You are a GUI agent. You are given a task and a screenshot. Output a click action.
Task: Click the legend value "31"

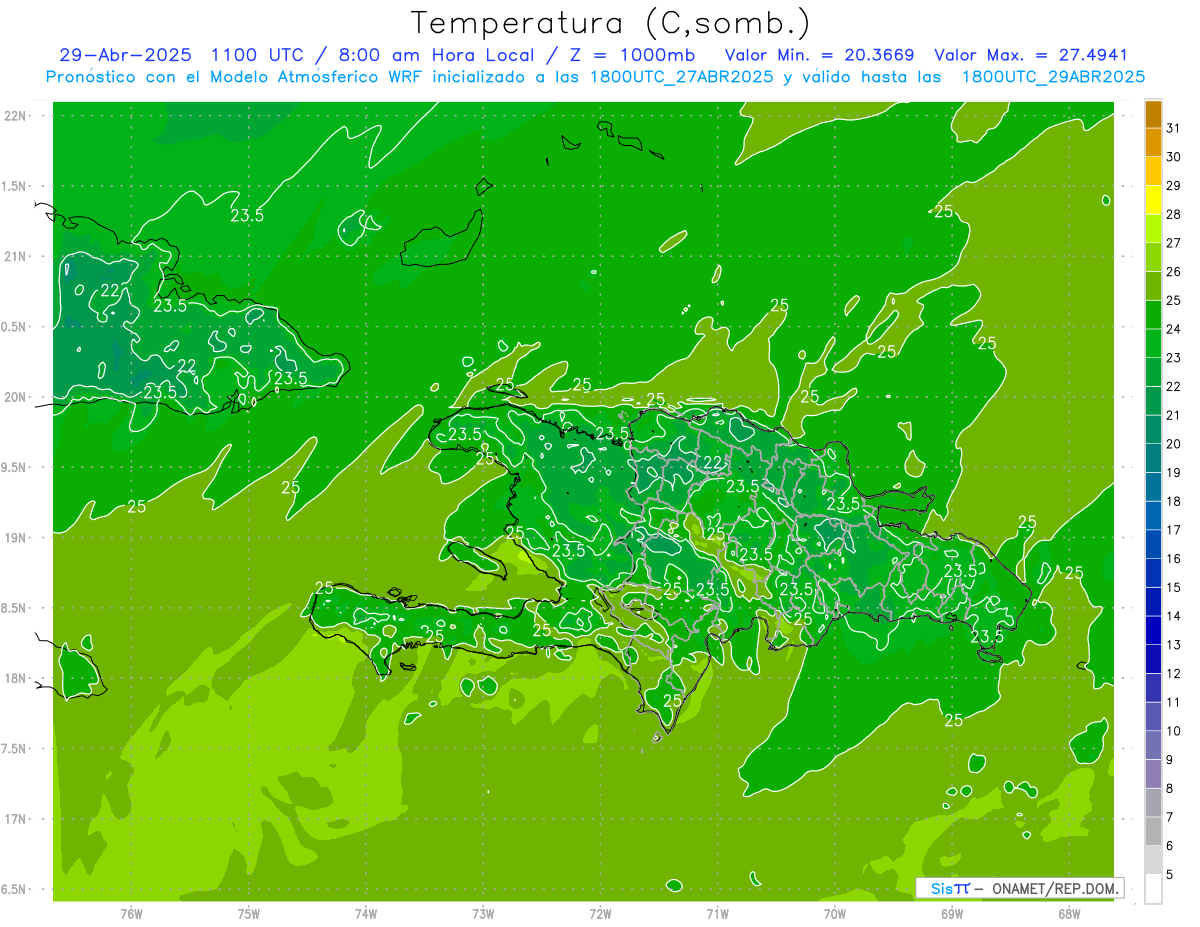[x=1173, y=128]
